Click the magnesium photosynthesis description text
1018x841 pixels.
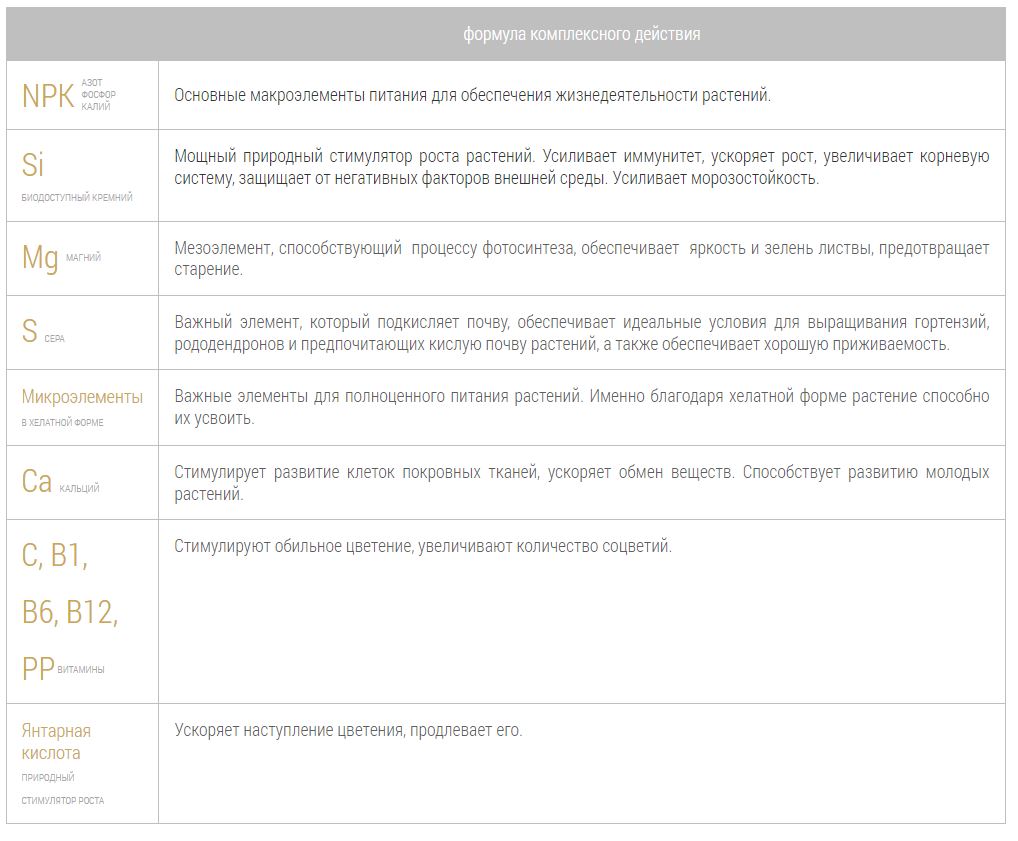[x=581, y=259]
